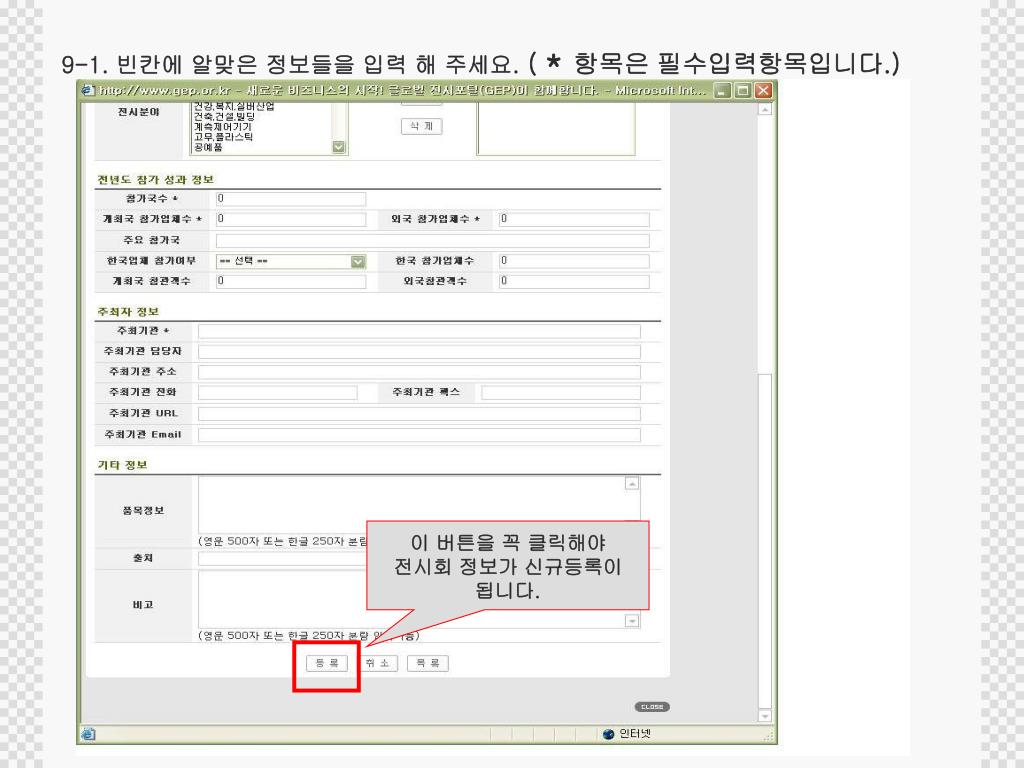Click the 한국 참가업체수 input field
1024x768 pixels.
coord(574,261)
